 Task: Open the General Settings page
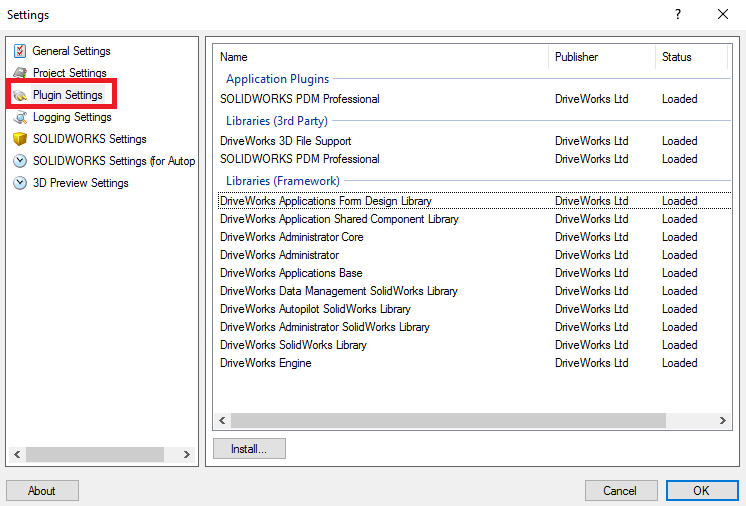coord(71,51)
